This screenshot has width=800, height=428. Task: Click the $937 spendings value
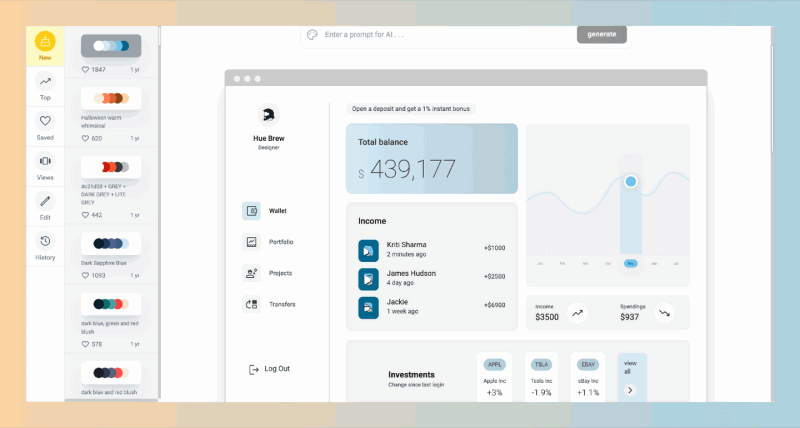[x=630, y=317]
